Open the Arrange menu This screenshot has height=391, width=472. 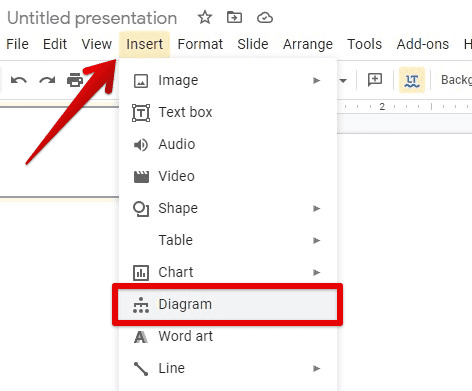[308, 44]
